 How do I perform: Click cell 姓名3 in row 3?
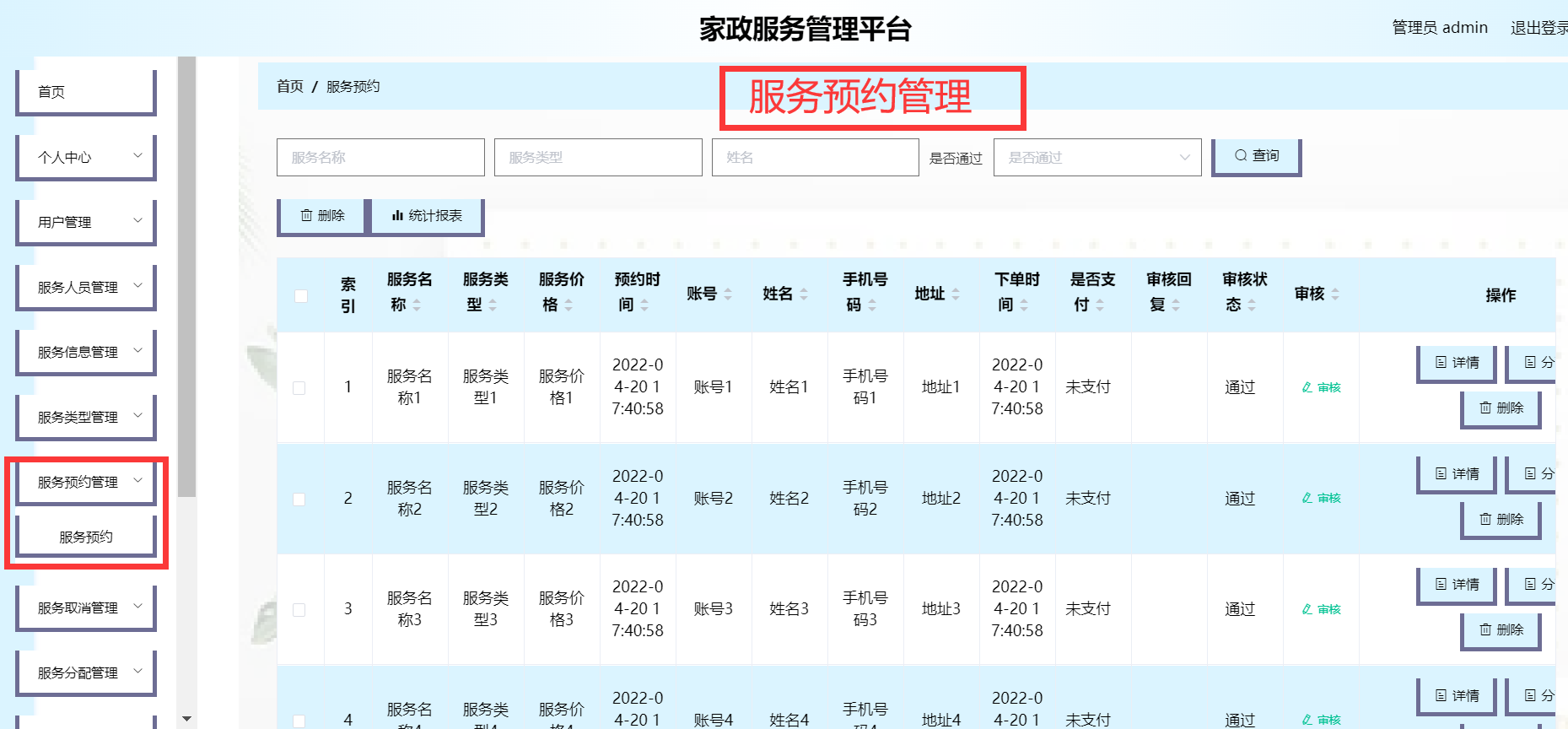tap(789, 609)
